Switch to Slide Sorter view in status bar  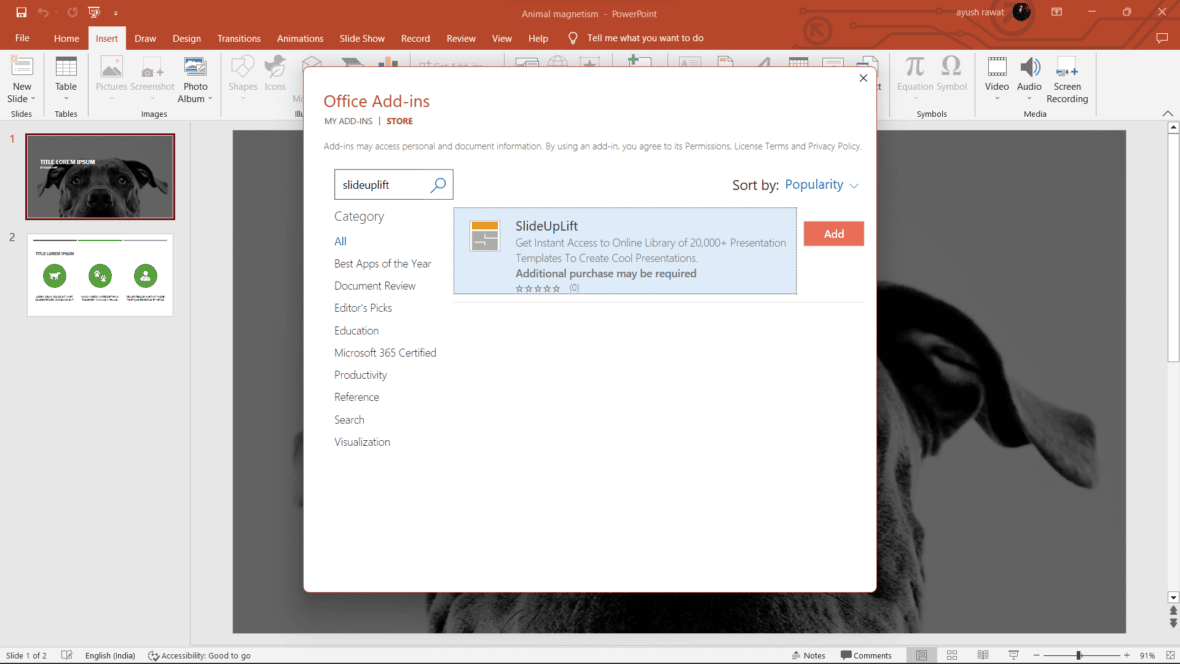[952, 655]
